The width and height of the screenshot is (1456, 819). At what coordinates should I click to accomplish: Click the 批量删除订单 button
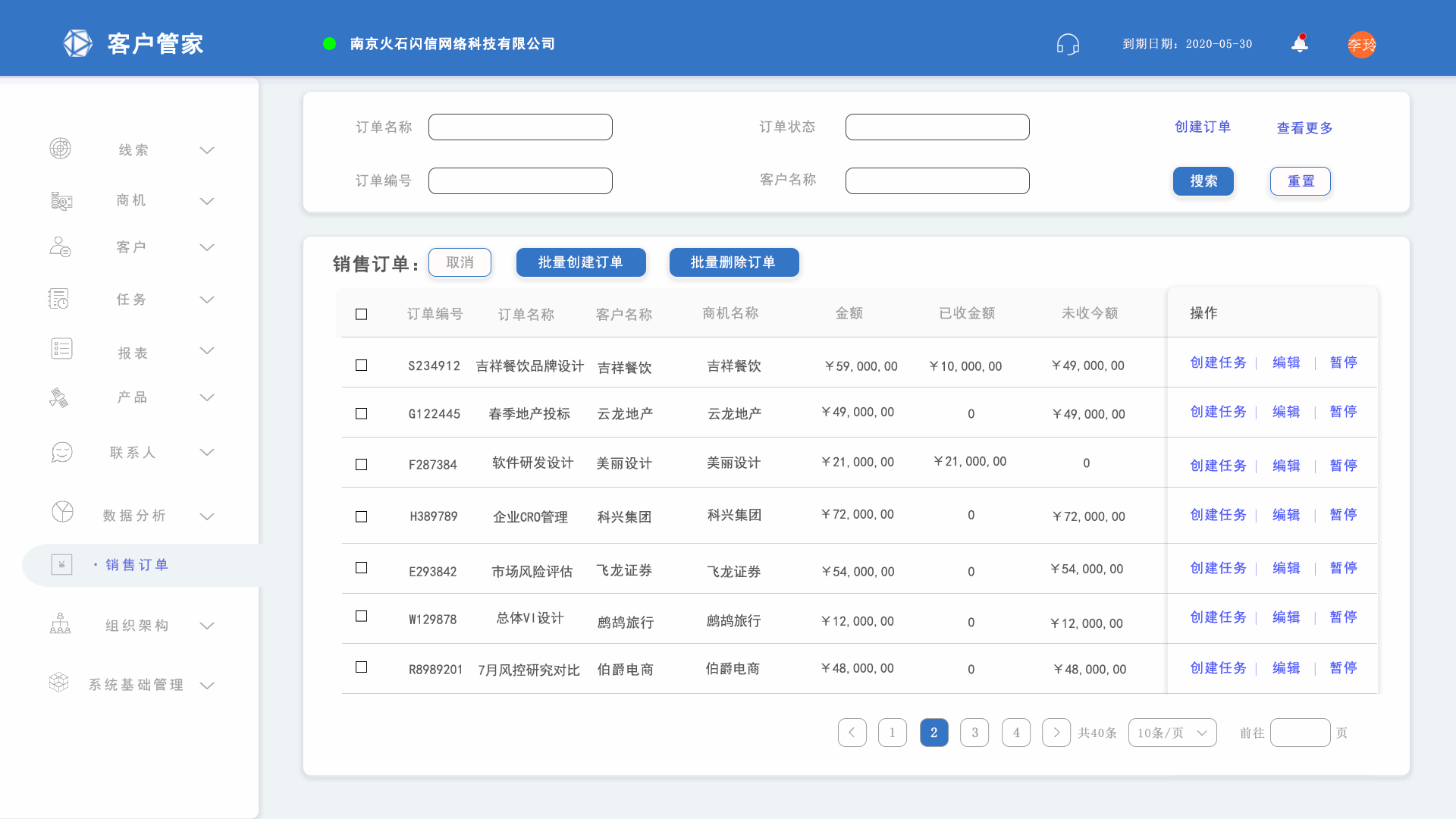coord(734,262)
